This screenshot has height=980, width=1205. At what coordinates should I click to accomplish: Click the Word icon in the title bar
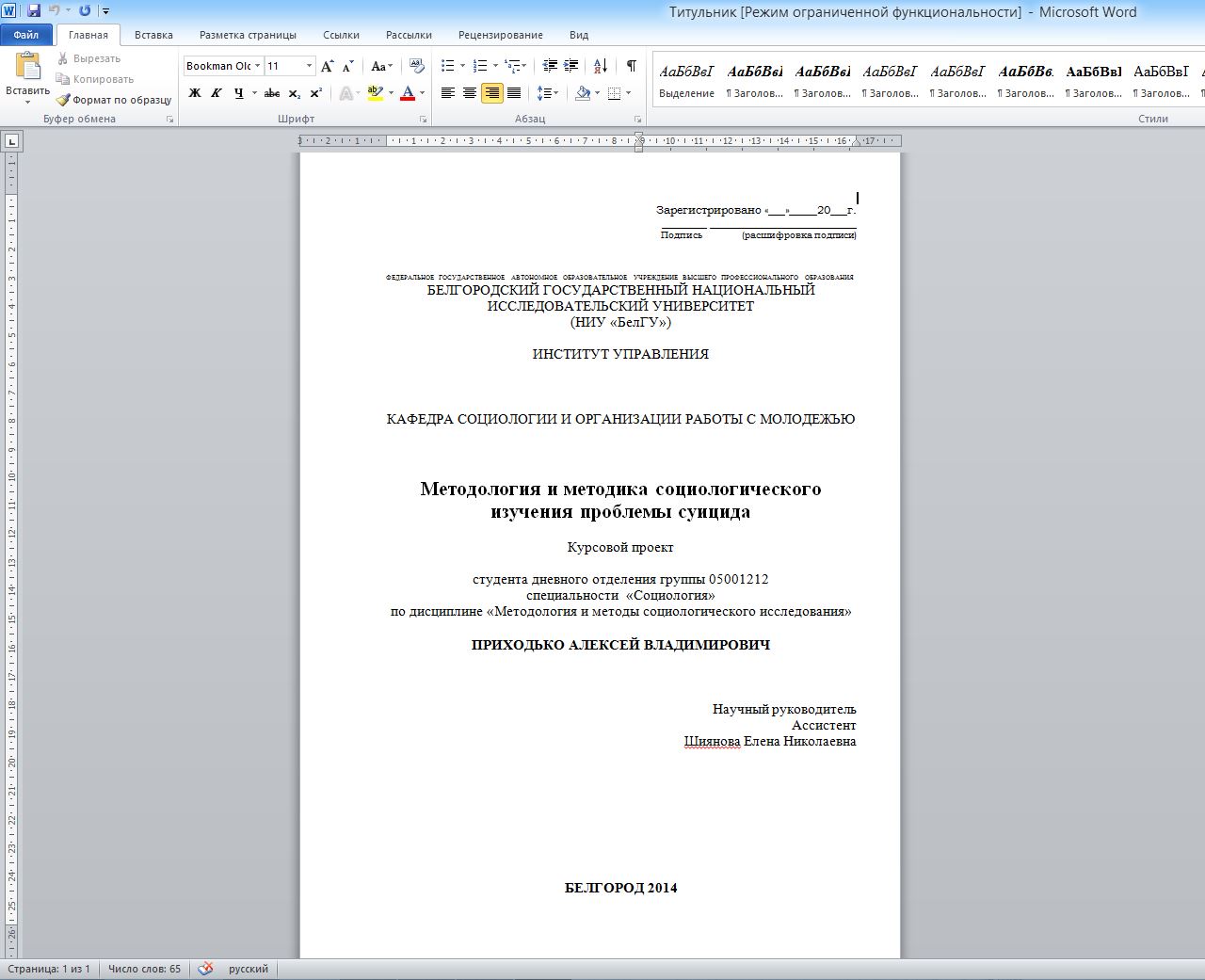coord(9,11)
